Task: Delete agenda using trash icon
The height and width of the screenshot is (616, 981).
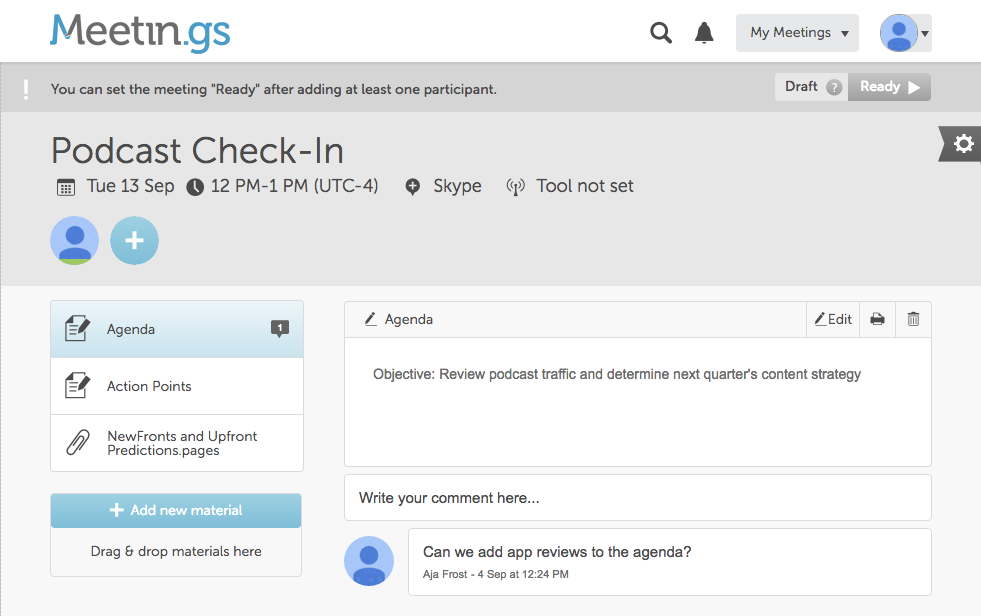Action: [913, 319]
